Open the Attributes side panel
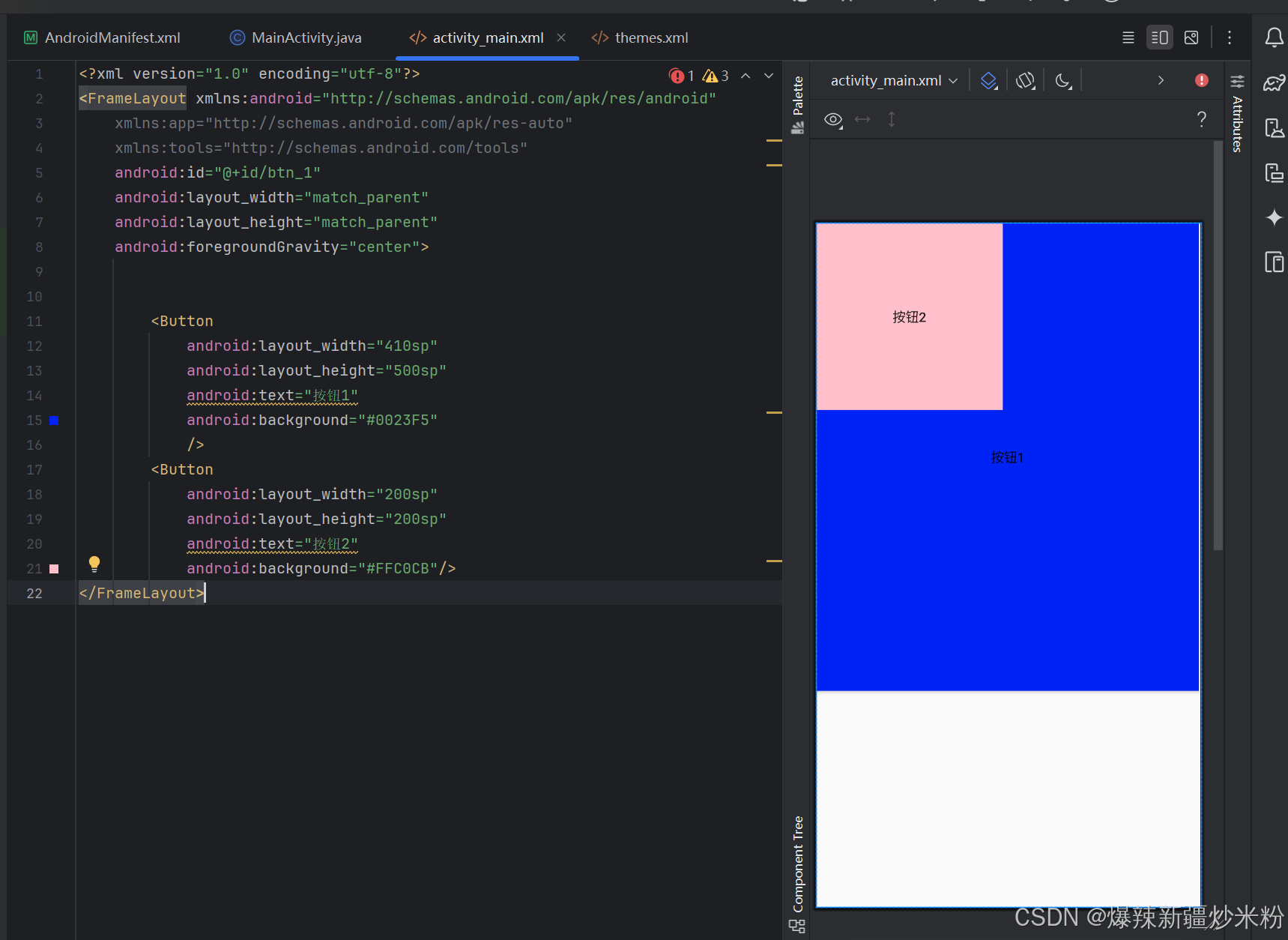1288x940 pixels. click(1237, 113)
